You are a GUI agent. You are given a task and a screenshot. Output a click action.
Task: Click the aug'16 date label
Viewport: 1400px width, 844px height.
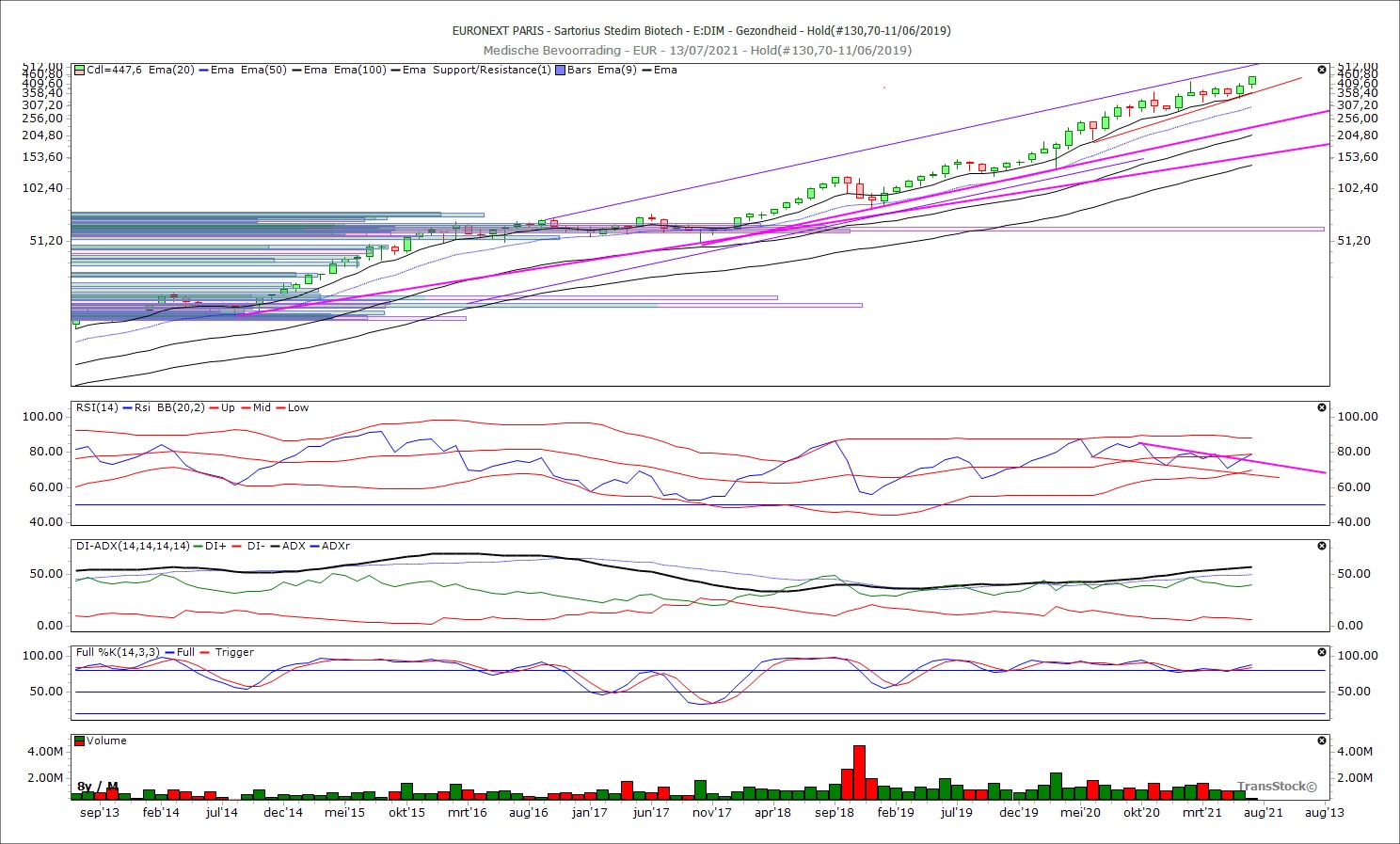tap(529, 812)
